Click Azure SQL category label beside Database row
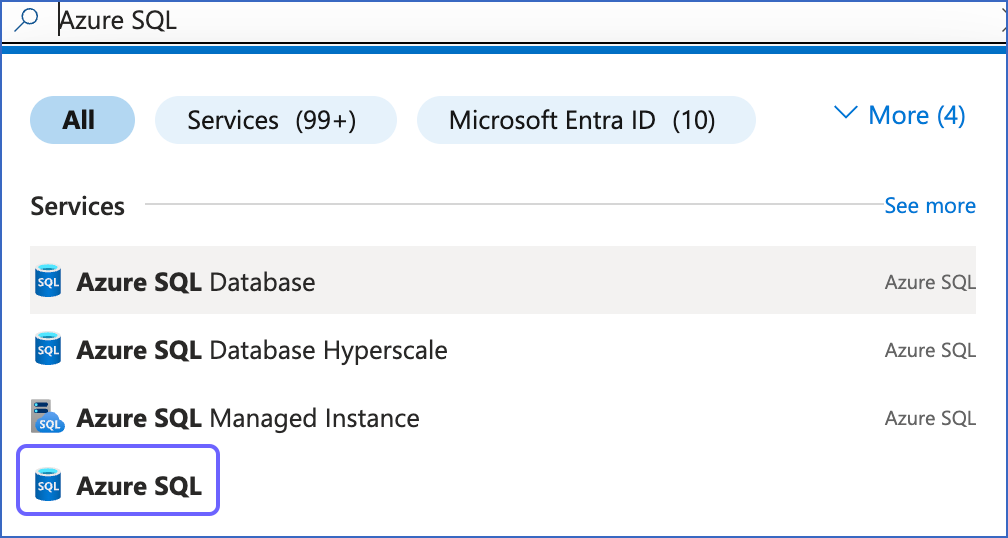 pyautogui.click(x=930, y=282)
